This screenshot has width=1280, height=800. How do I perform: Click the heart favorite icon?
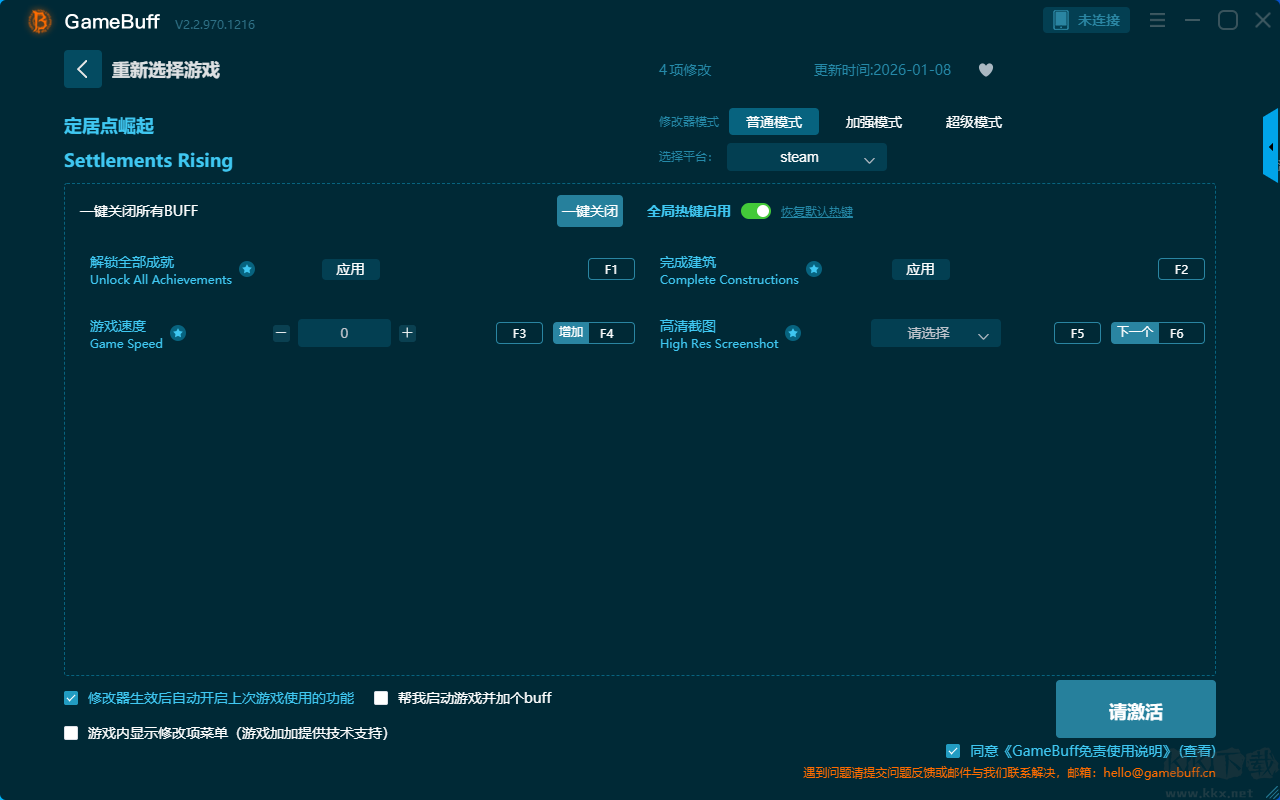[x=985, y=70]
